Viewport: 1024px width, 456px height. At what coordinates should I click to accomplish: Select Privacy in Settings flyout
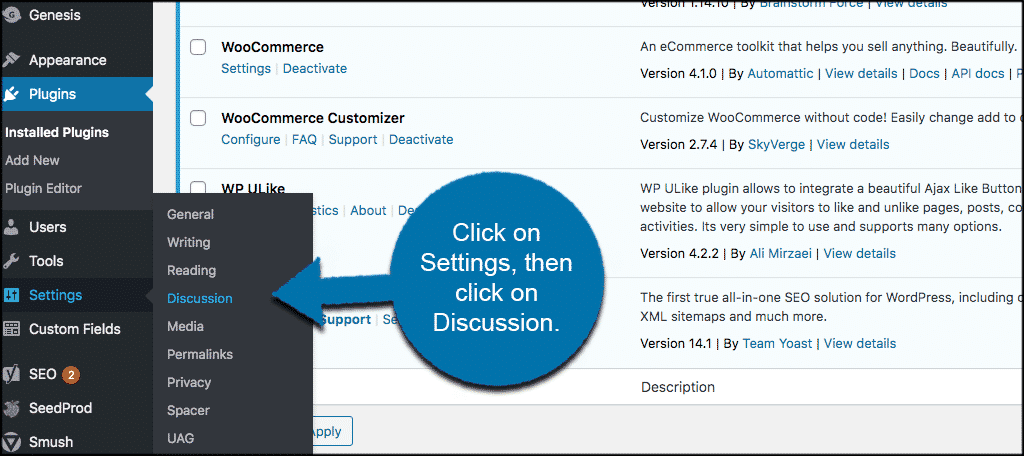tap(189, 383)
